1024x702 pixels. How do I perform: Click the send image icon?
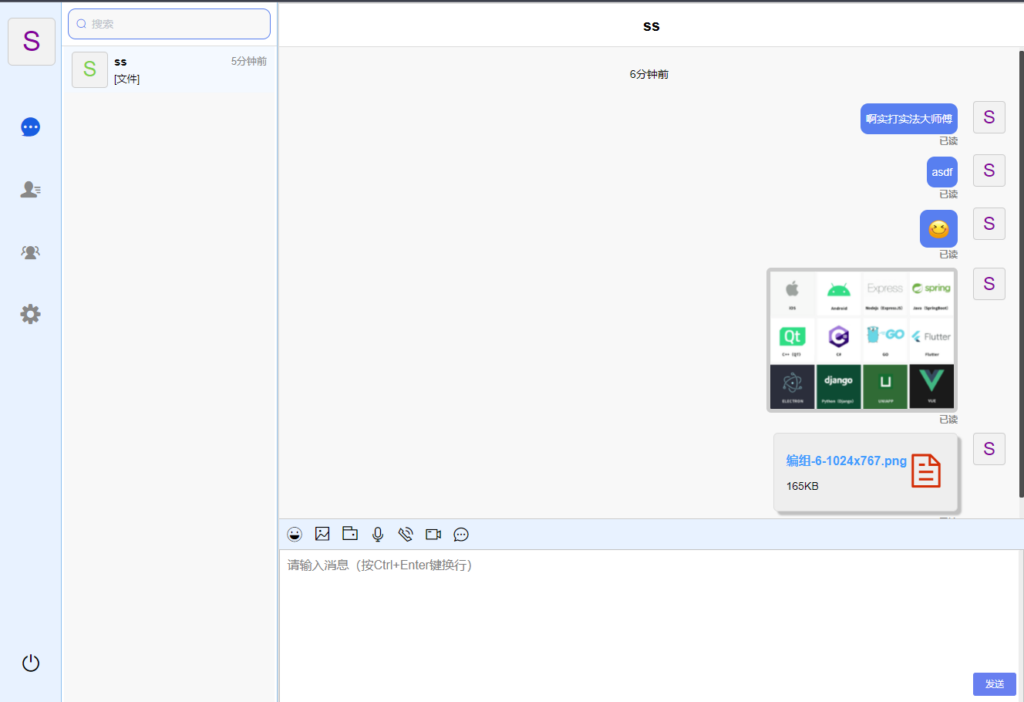click(x=322, y=534)
